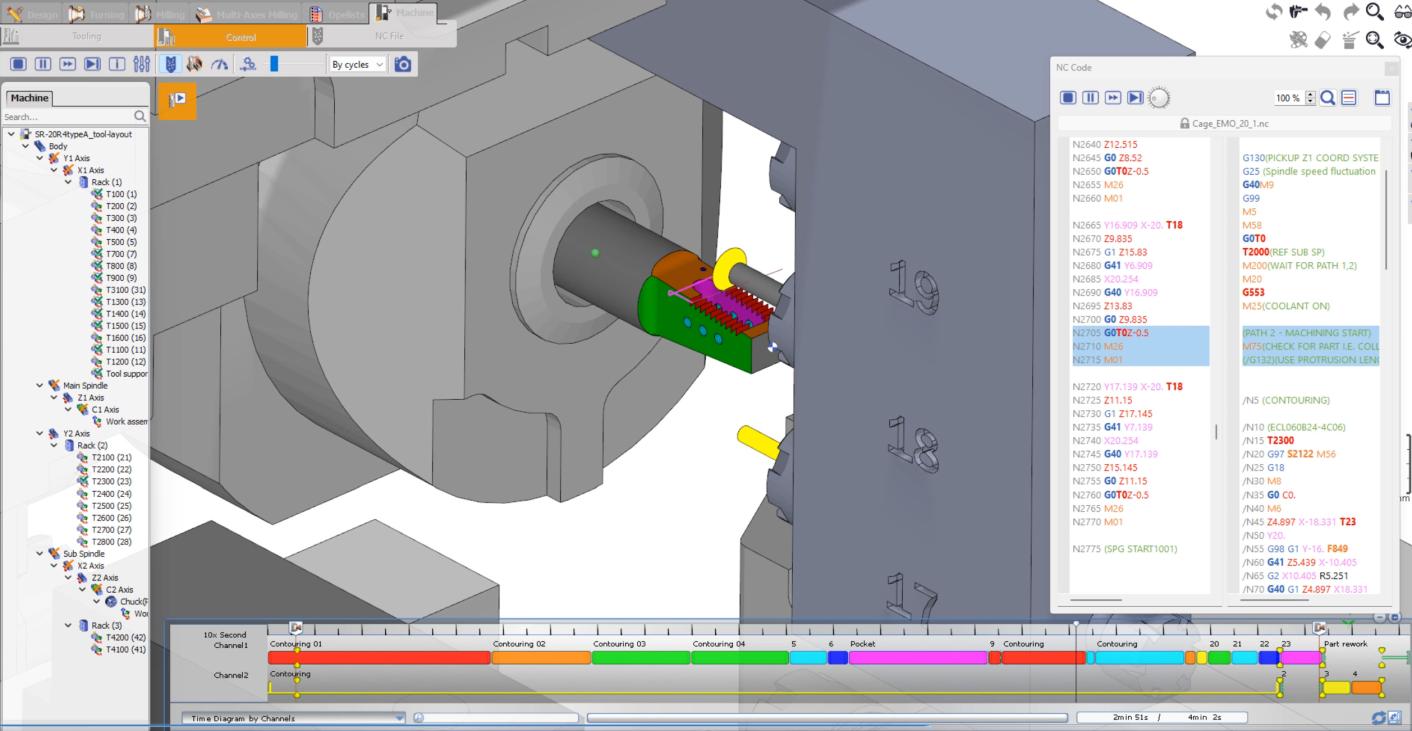This screenshot has width=1412, height=731.
Task: Increase the 100% speed value with the stepper
Action: [x=1309, y=93]
